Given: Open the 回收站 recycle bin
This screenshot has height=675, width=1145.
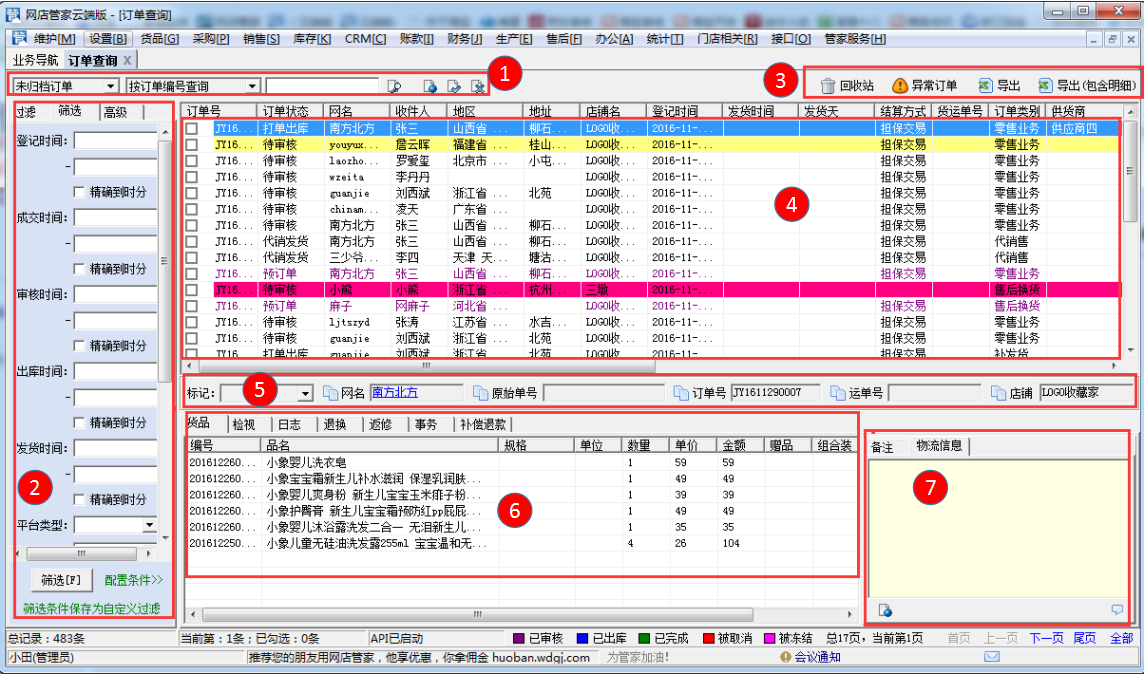Looking at the screenshot, I should pos(847,86).
